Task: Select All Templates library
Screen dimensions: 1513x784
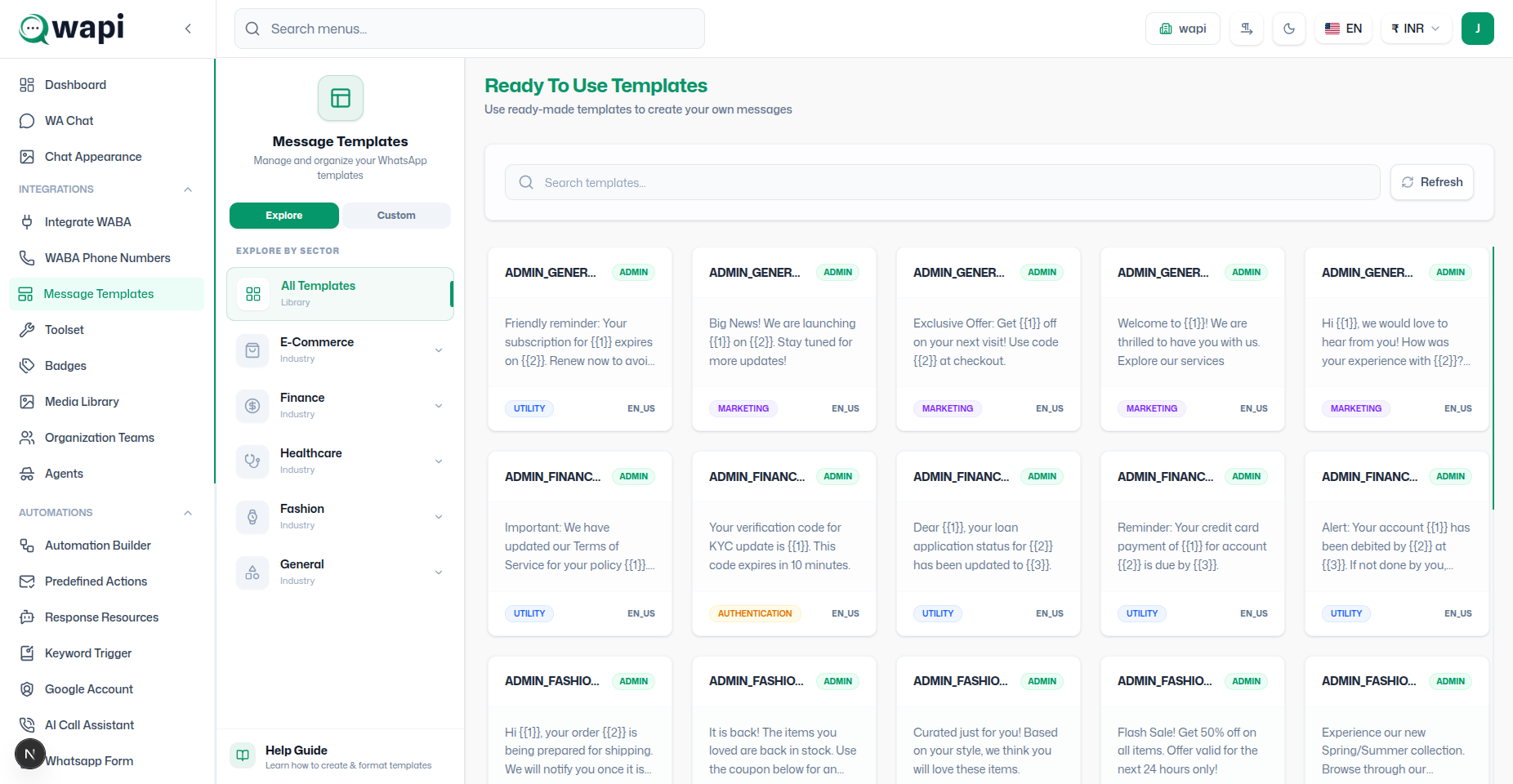Action: point(340,294)
